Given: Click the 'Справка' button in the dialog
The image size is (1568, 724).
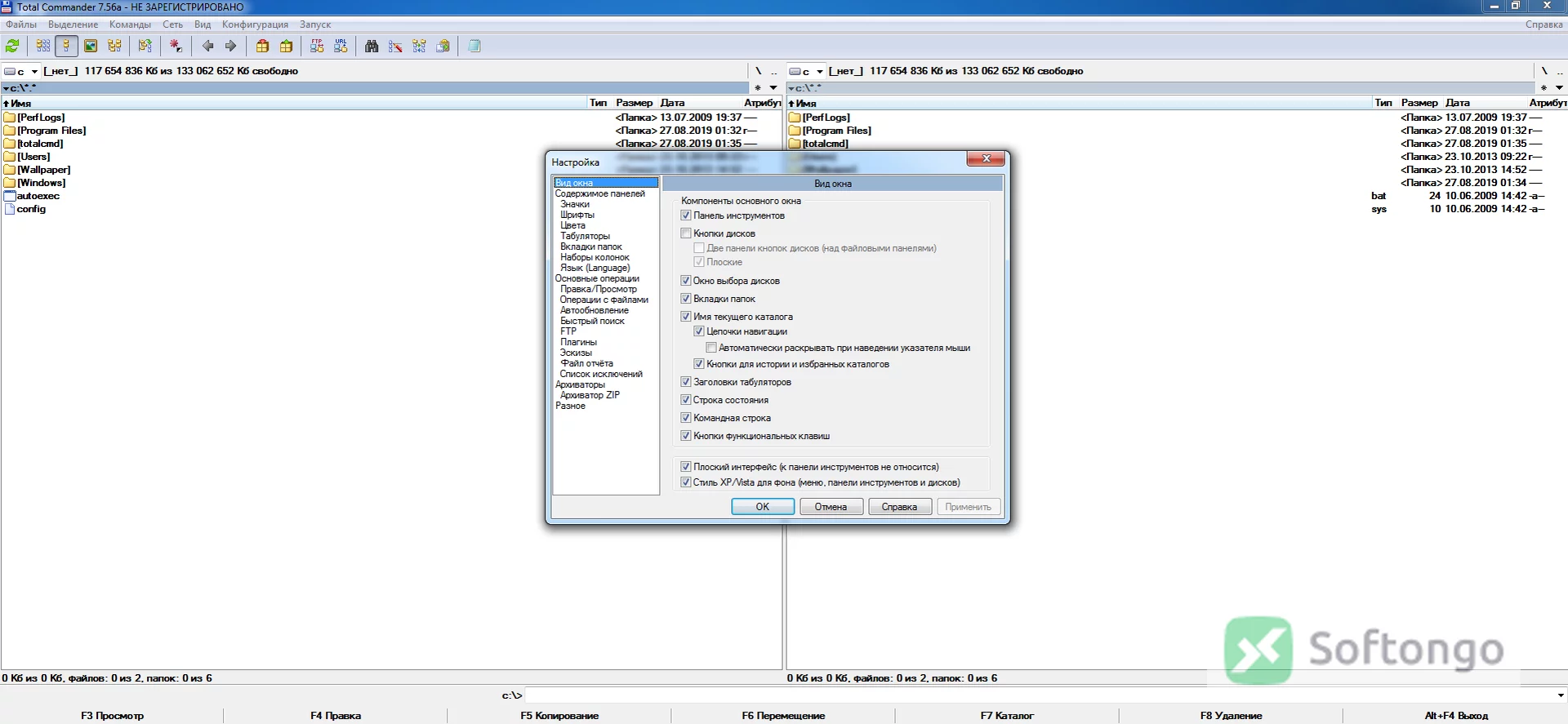Looking at the screenshot, I should point(899,507).
